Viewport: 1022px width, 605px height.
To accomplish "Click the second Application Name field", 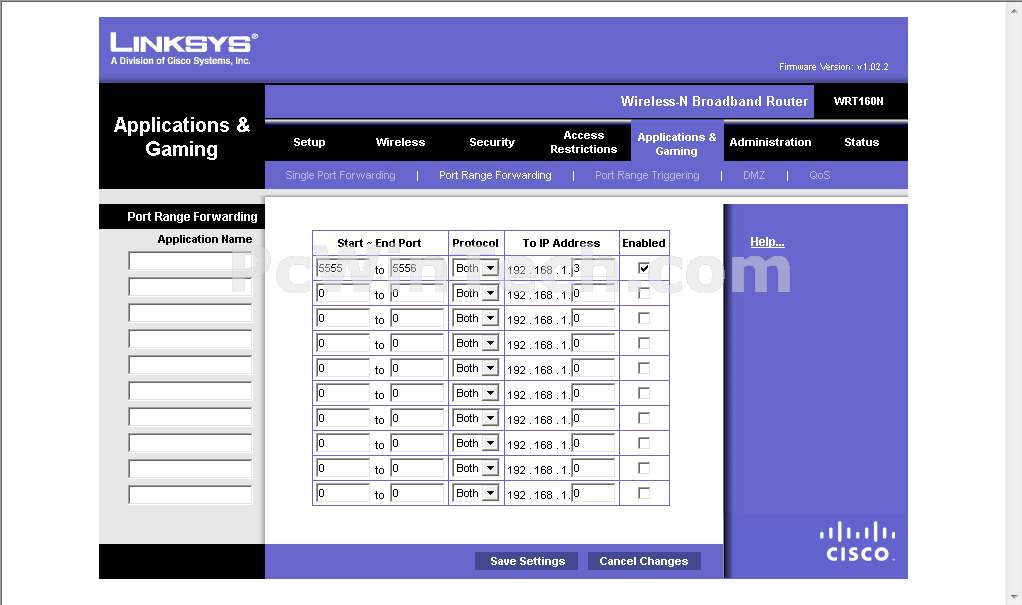I will 190,287.
